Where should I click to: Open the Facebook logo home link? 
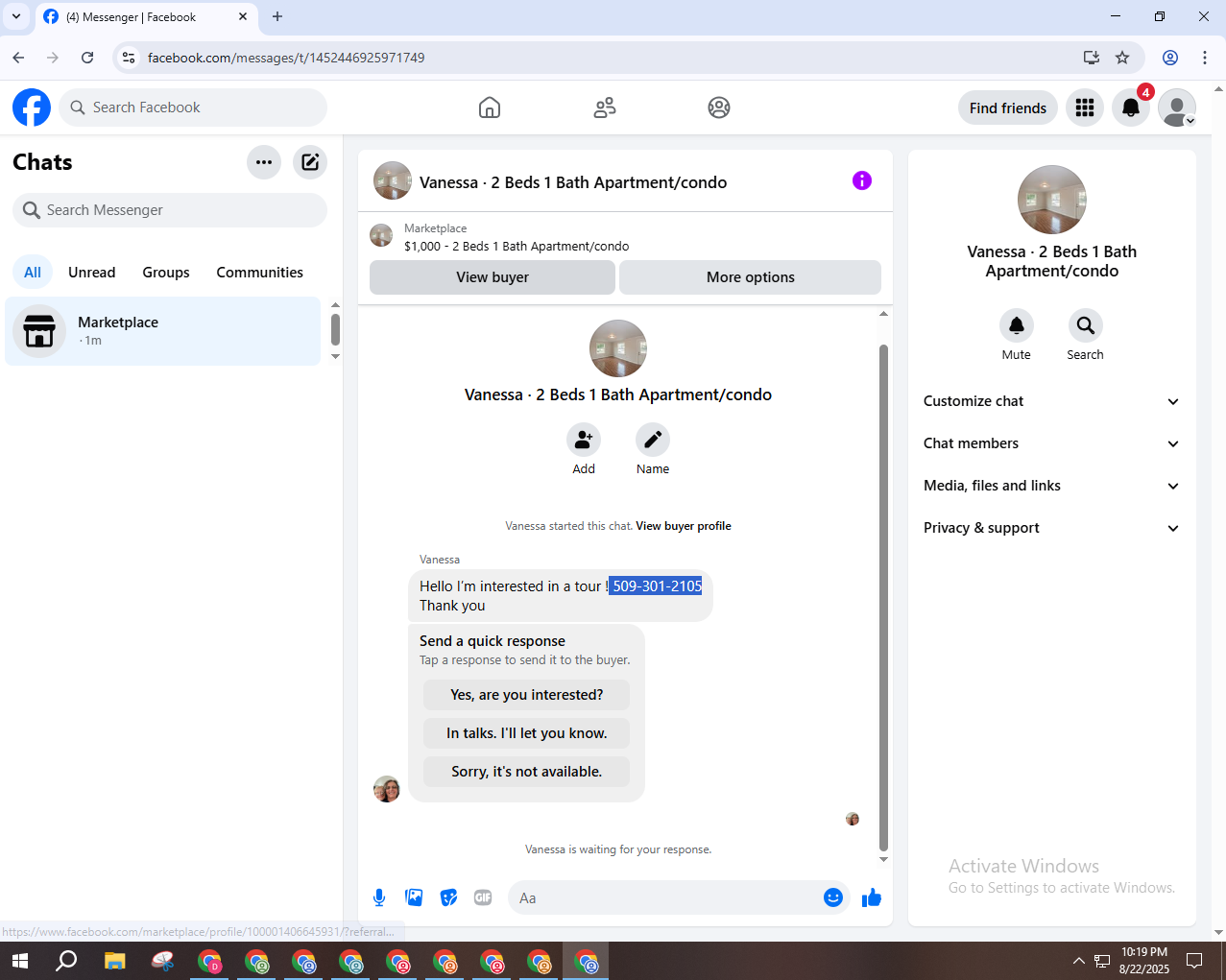pos(32,108)
